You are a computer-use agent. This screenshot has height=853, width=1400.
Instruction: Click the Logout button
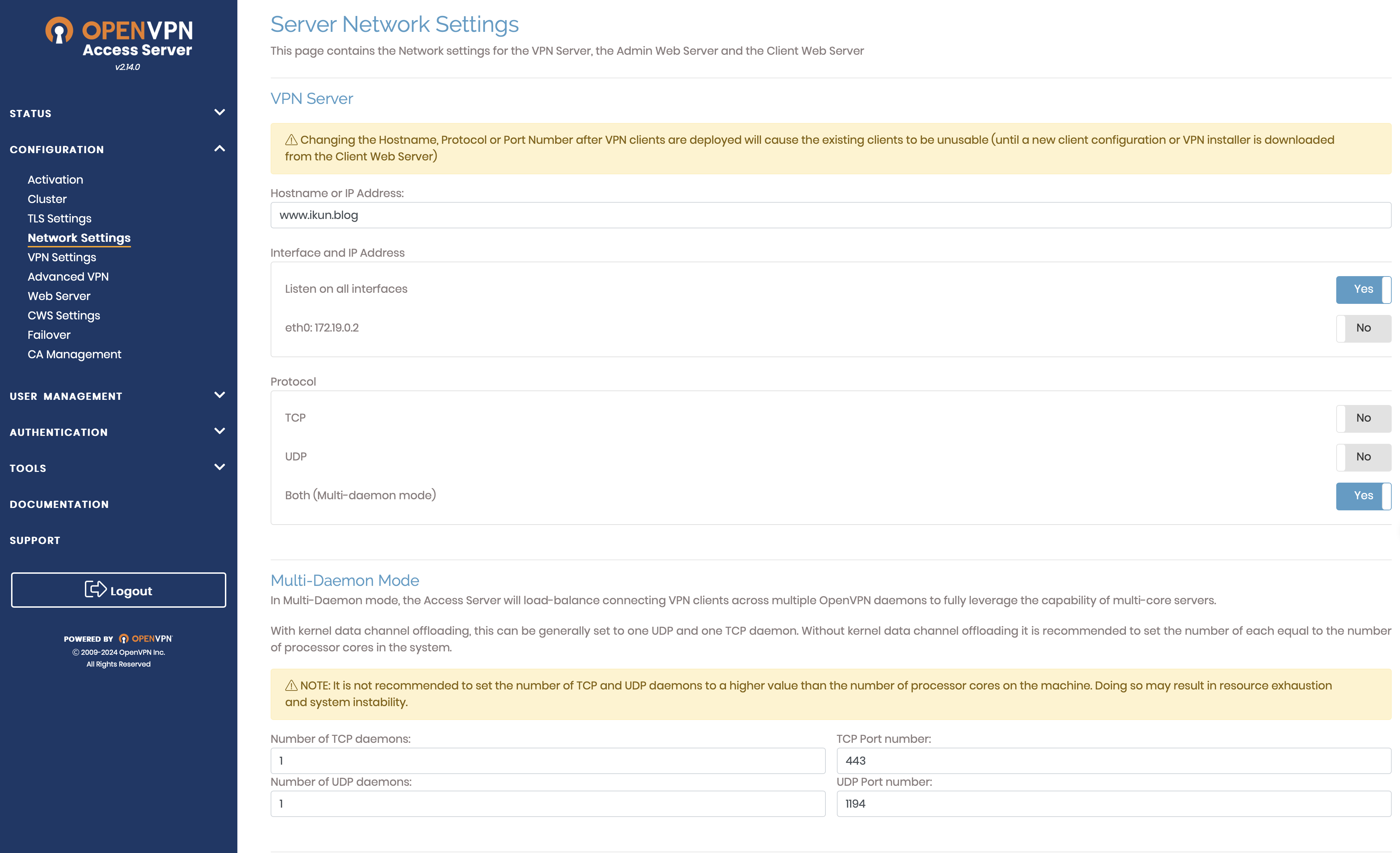coord(118,590)
